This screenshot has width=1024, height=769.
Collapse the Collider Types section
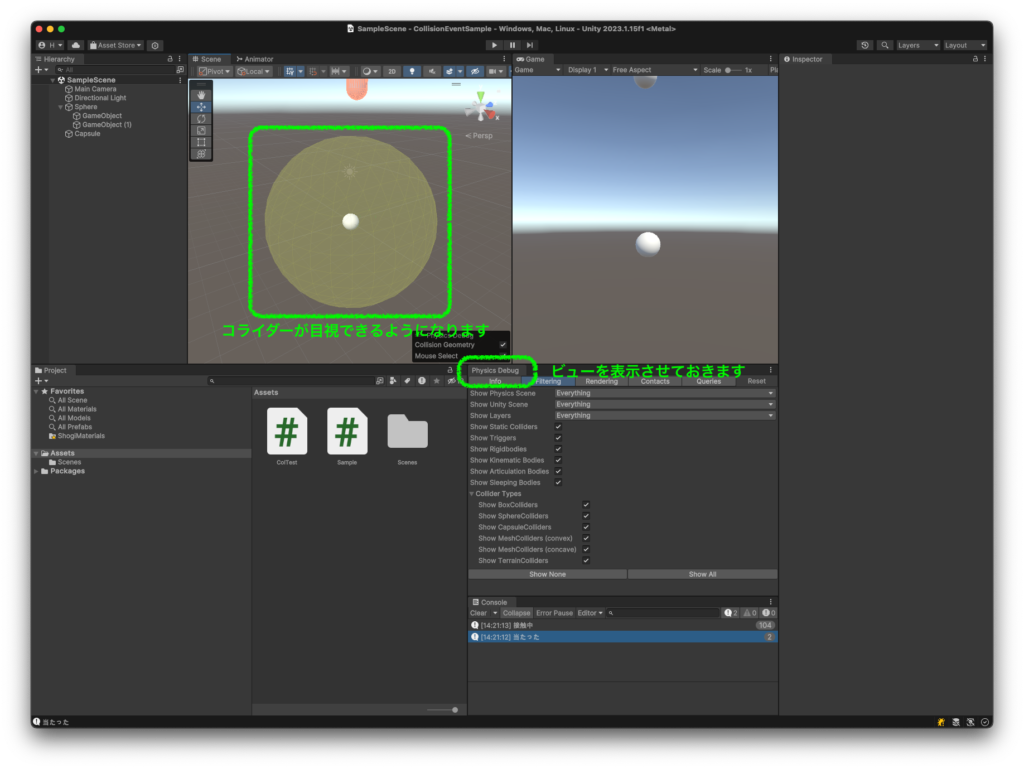pyautogui.click(x=472, y=494)
